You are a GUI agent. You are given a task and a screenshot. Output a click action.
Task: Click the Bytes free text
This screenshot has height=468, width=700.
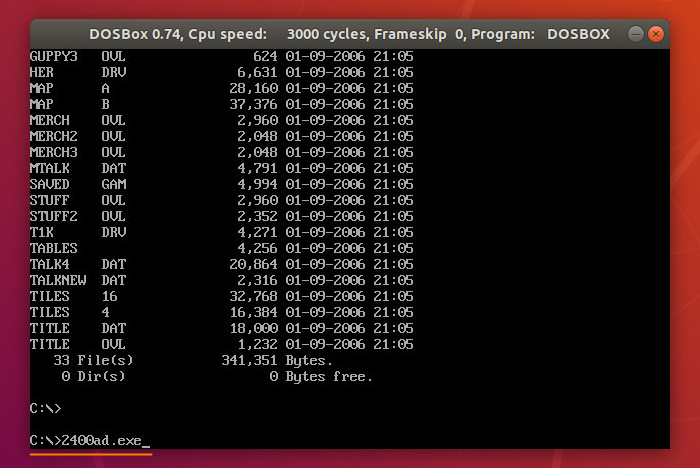click(329, 377)
